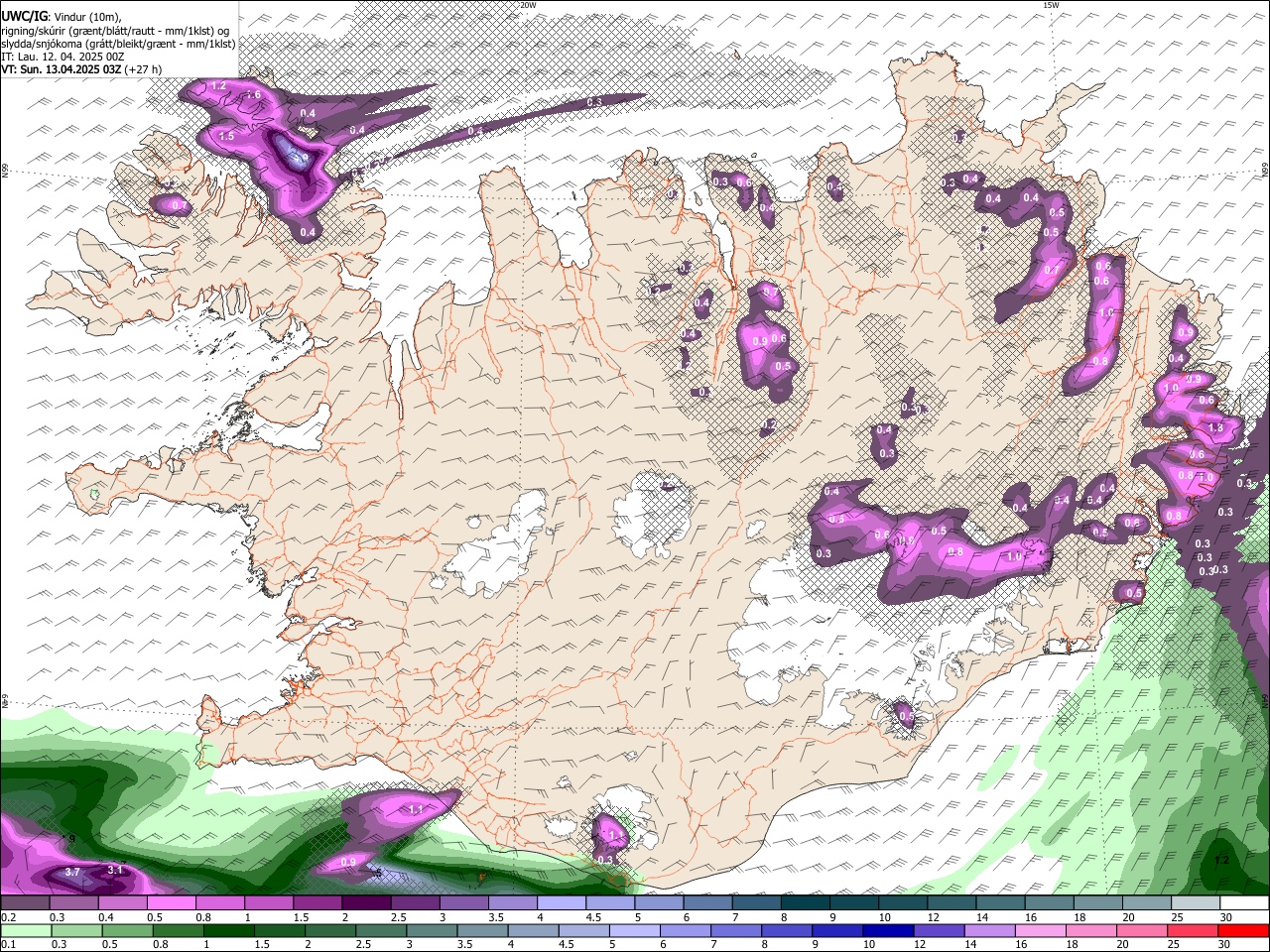Click the '3.1' precipitation value on the map
The image size is (1270, 952).
(x=115, y=870)
